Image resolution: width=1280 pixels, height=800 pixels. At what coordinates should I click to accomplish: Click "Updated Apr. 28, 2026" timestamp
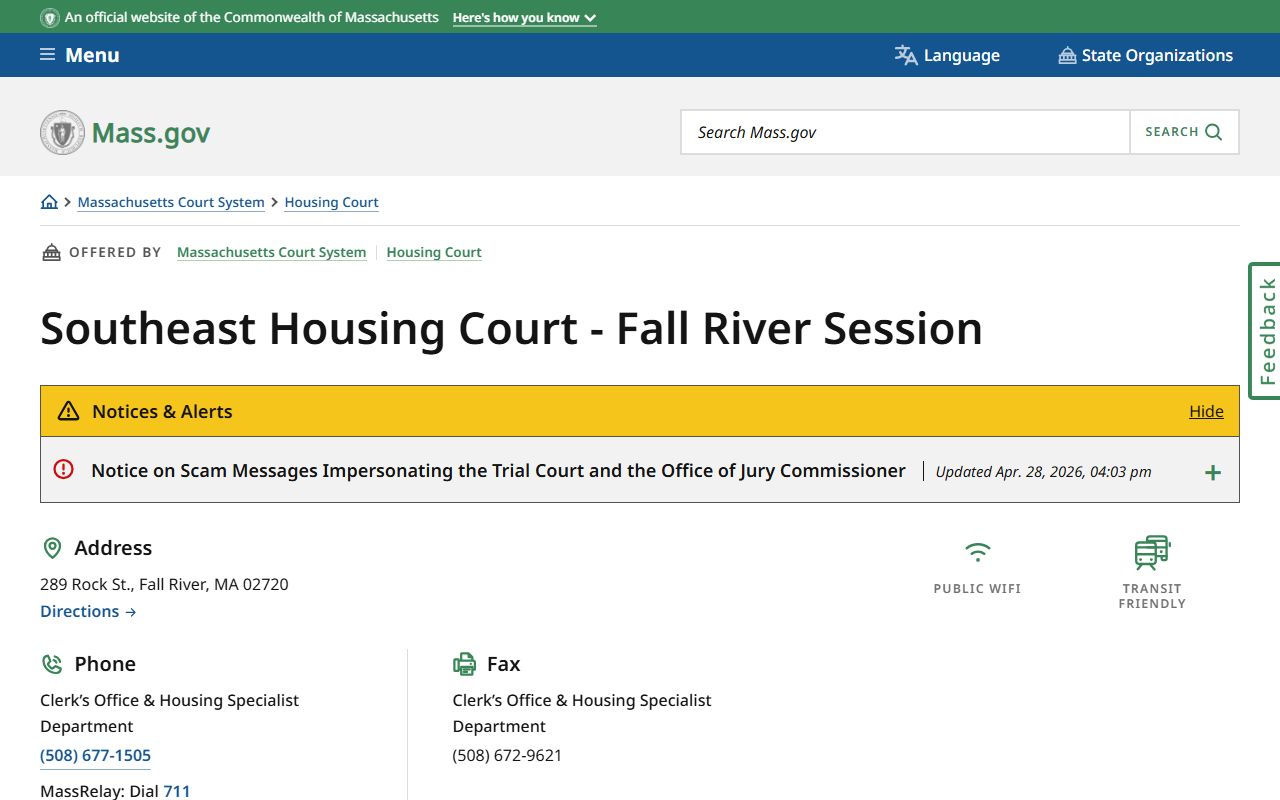click(x=1043, y=472)
